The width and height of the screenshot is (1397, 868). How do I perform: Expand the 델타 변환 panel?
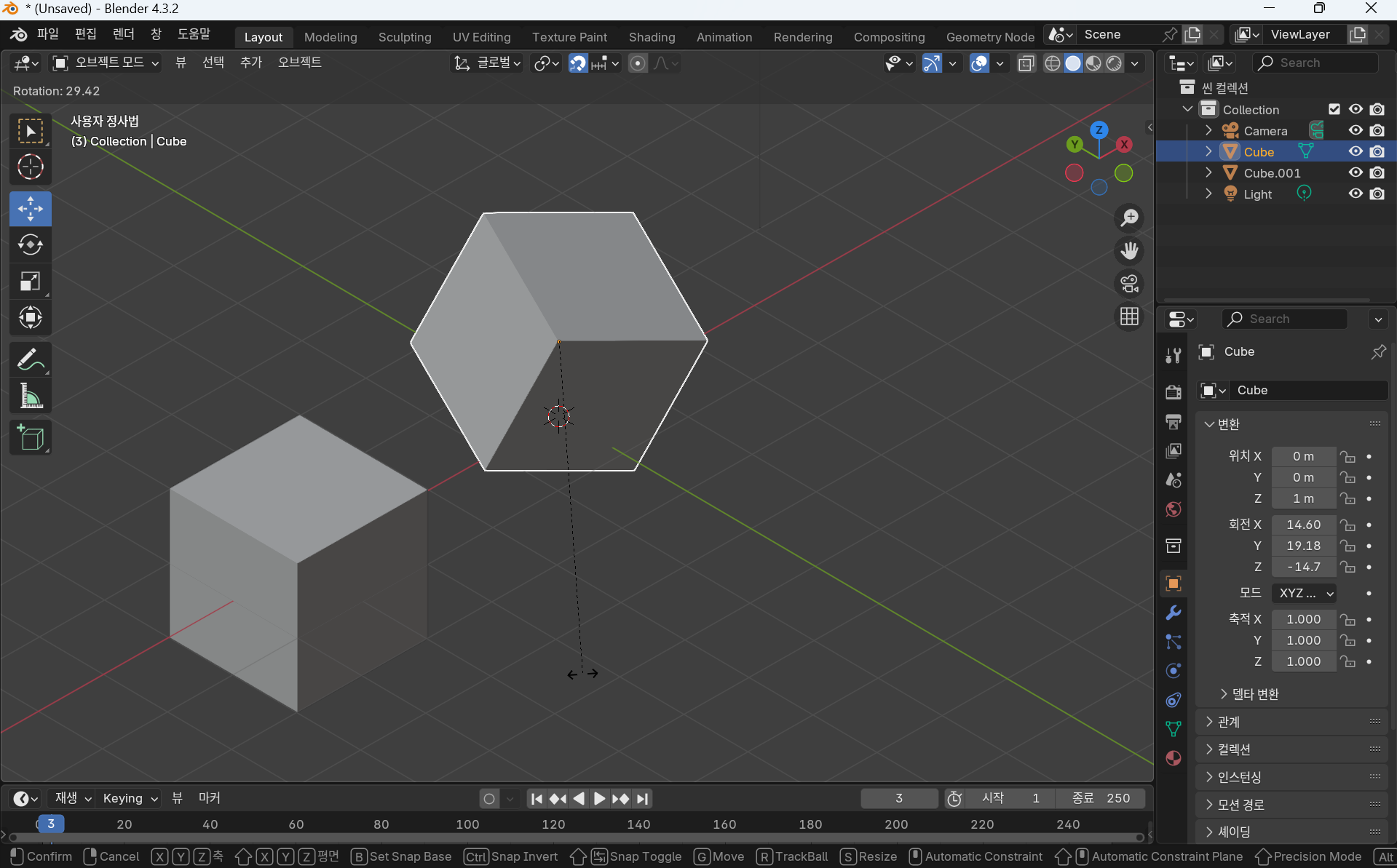point(1249,694)
